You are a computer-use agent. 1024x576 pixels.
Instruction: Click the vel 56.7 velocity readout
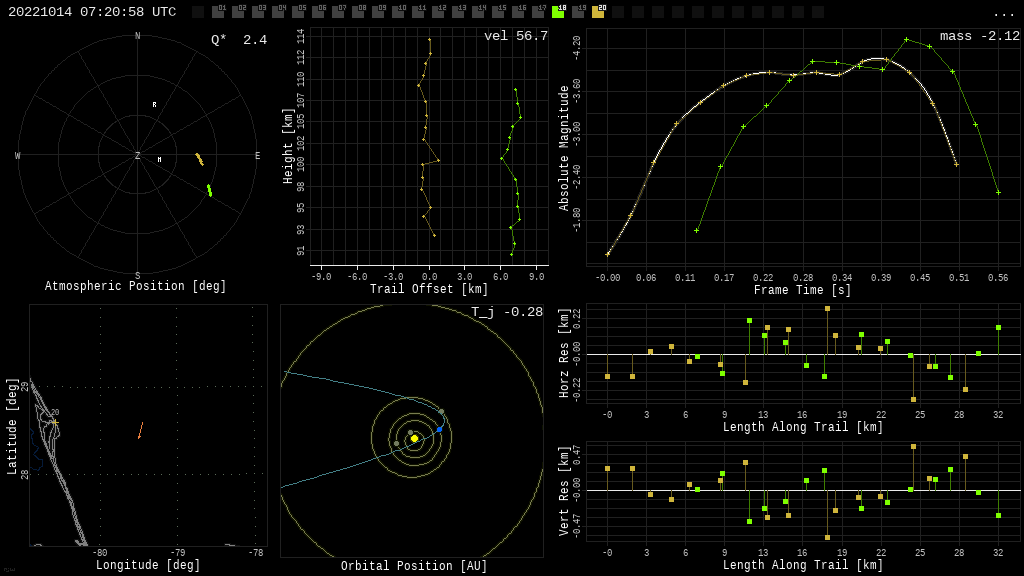(x=515, y=36)
